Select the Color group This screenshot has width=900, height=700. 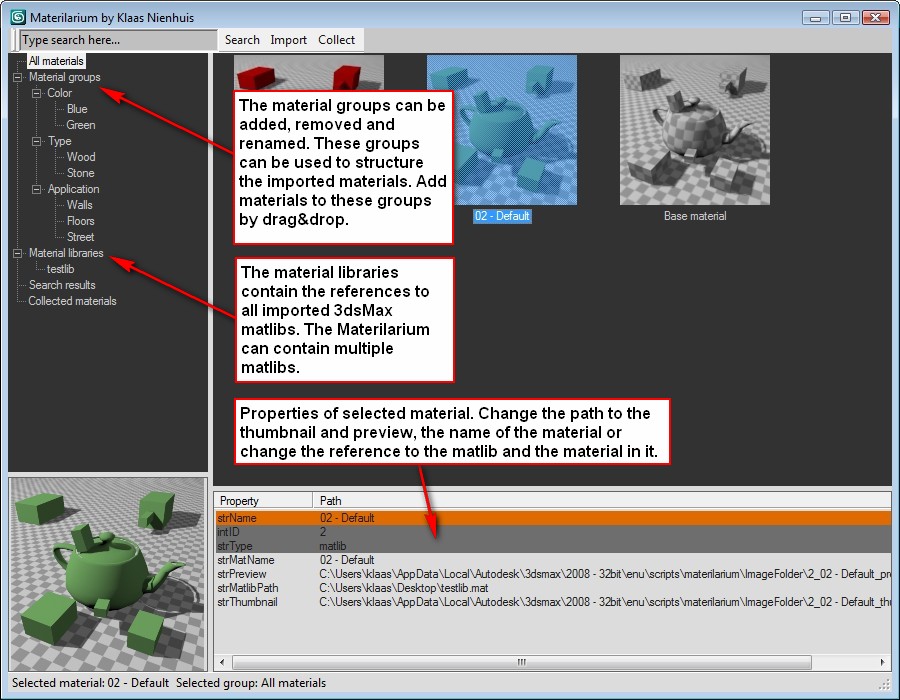[x=59, y=93]
